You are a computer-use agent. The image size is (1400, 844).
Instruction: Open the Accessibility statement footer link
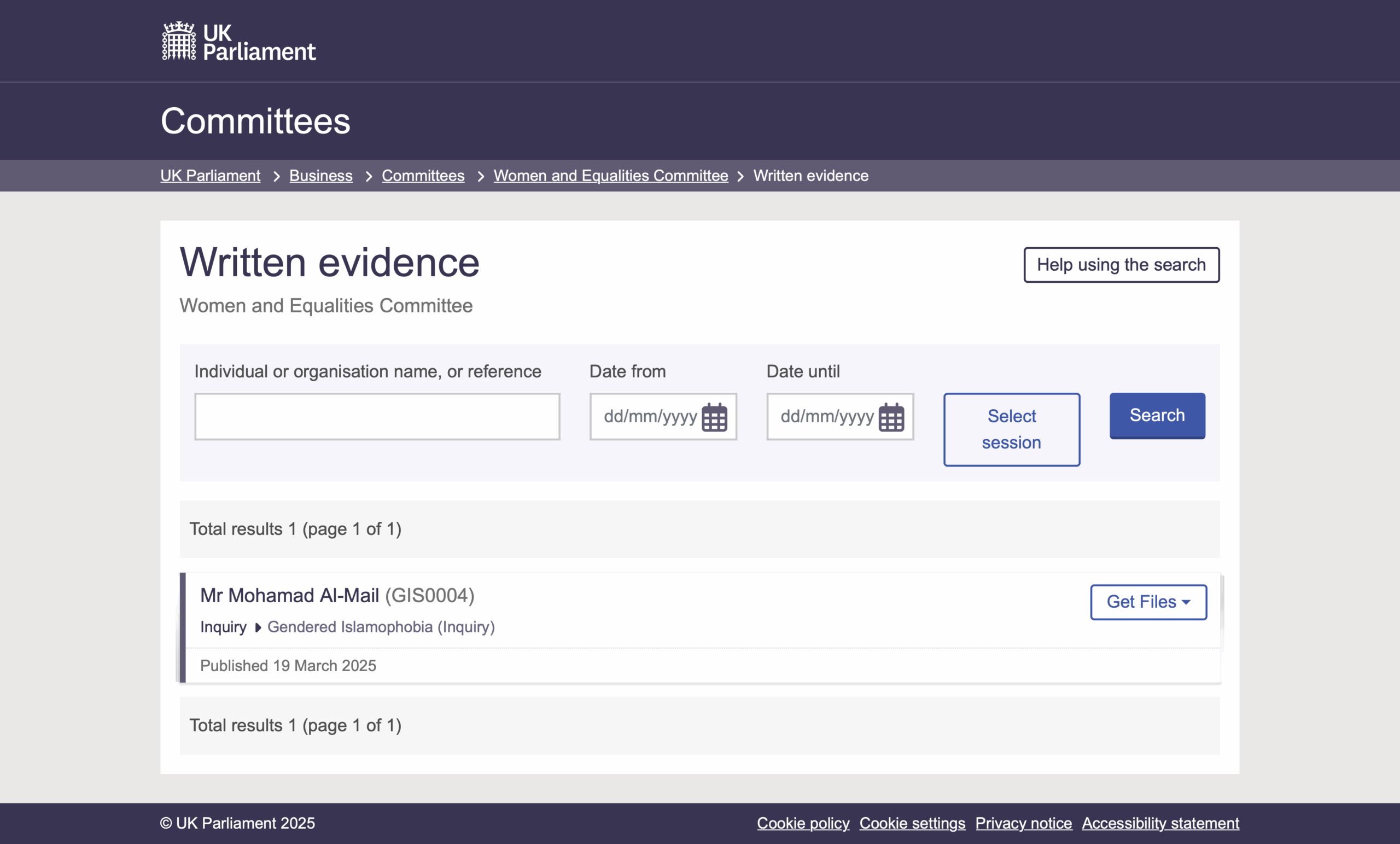tap(1160, 823)
